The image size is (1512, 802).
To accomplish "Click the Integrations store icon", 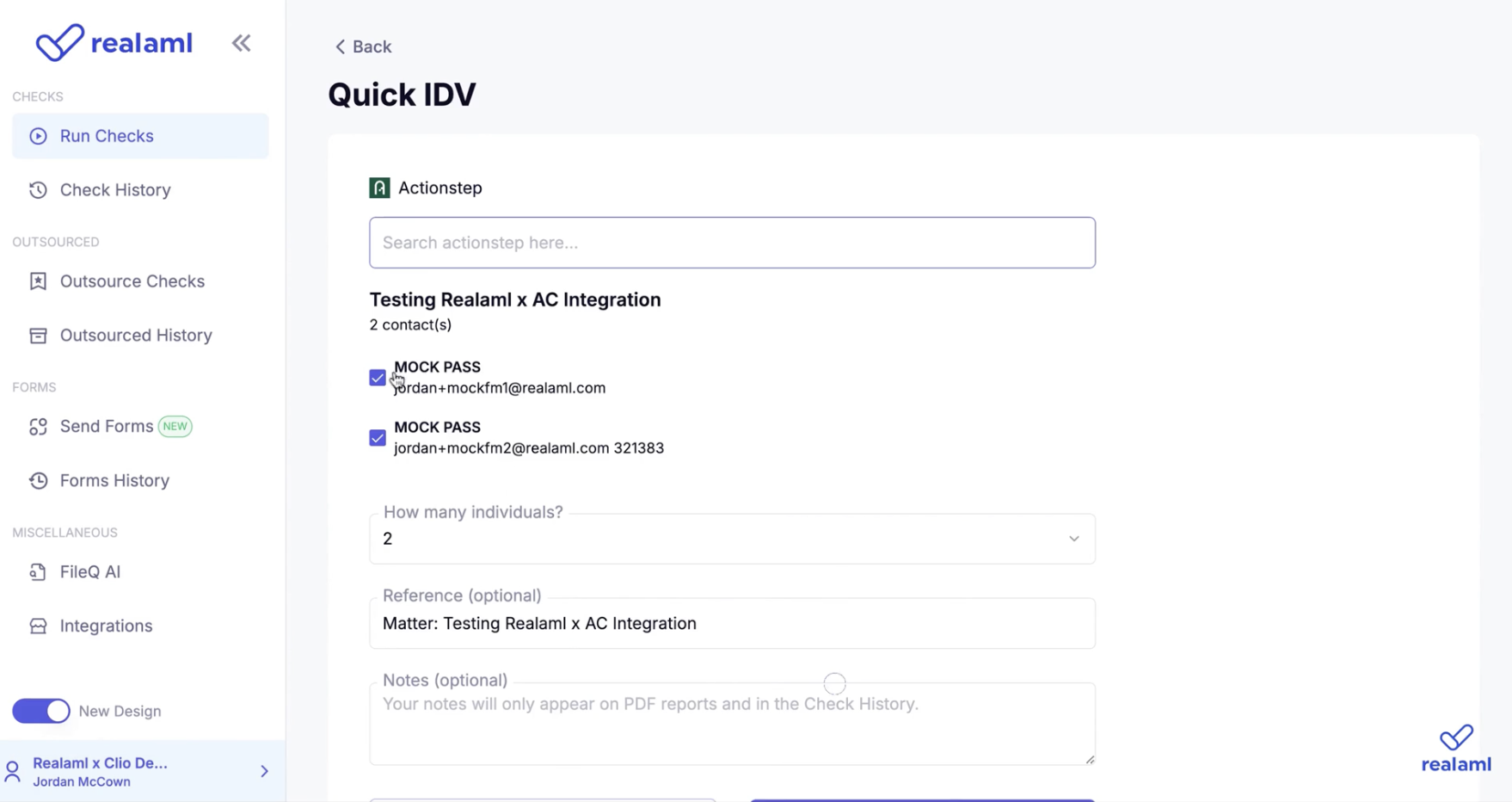I will [x=38, y=626].
